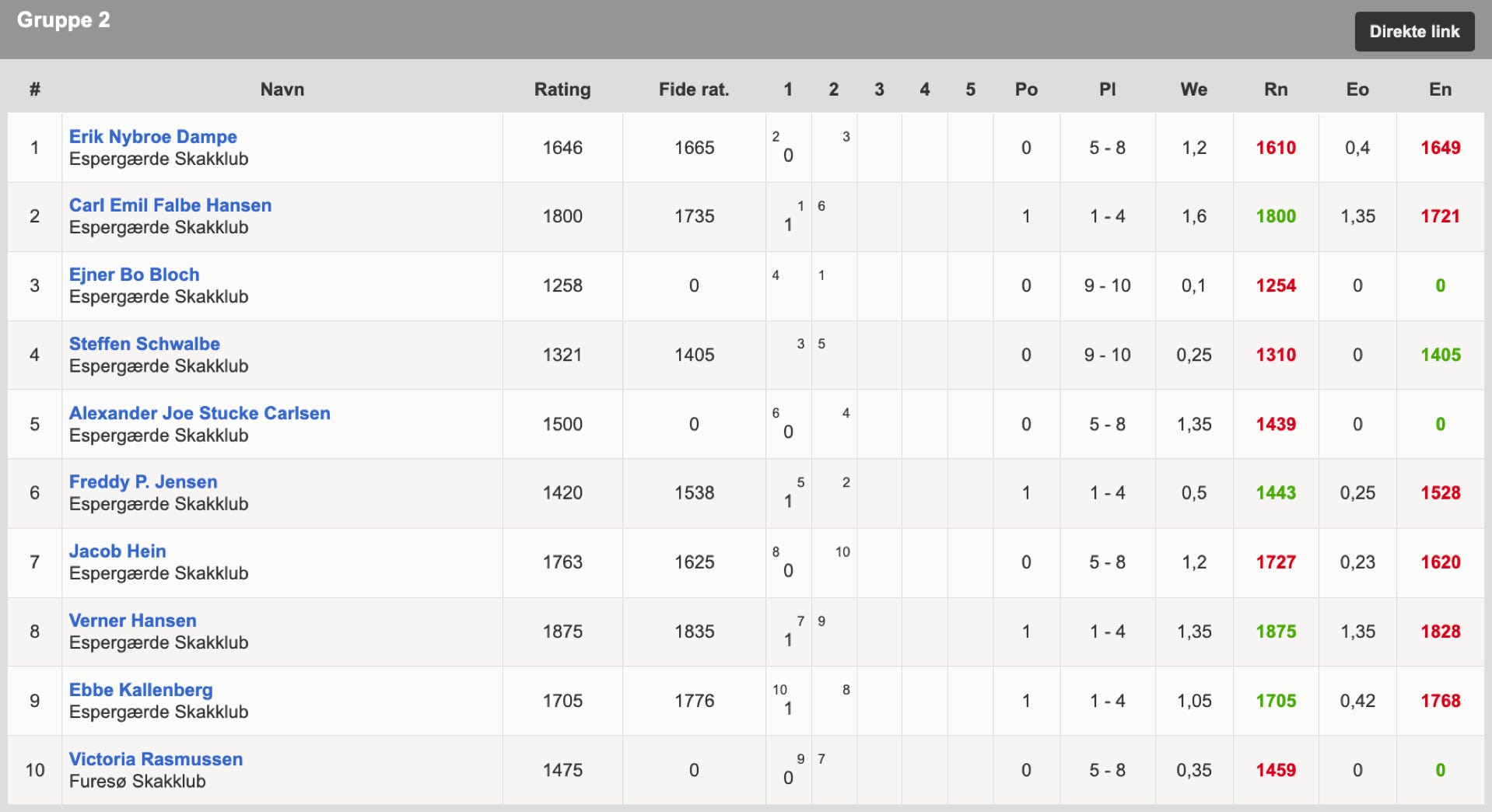Click the Rating column header

pyautogui.click(x=562, y=89)
